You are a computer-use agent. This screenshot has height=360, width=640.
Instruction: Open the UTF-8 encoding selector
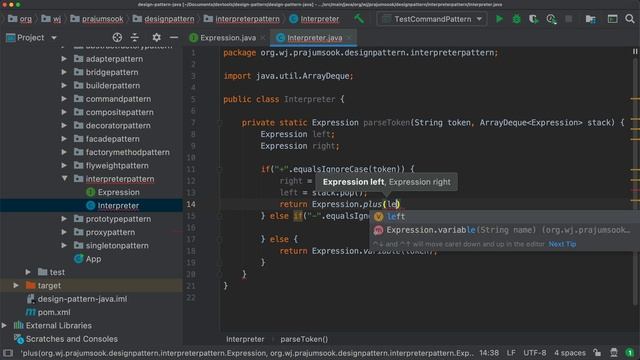(x=535, y=353)
